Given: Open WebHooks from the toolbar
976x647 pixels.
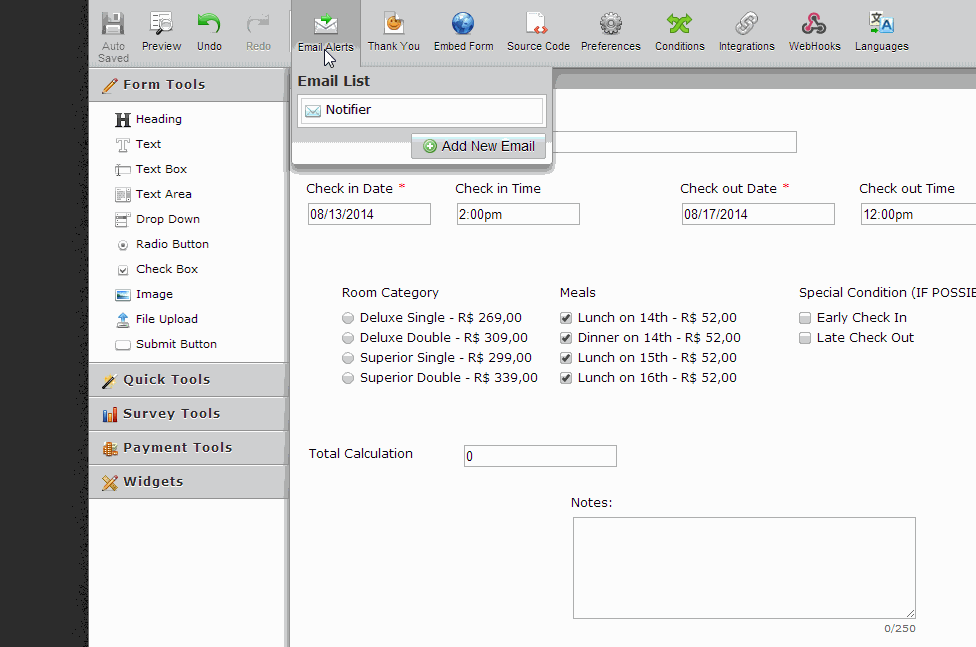Looking at the screenshot, I should (x=814, y=31).
